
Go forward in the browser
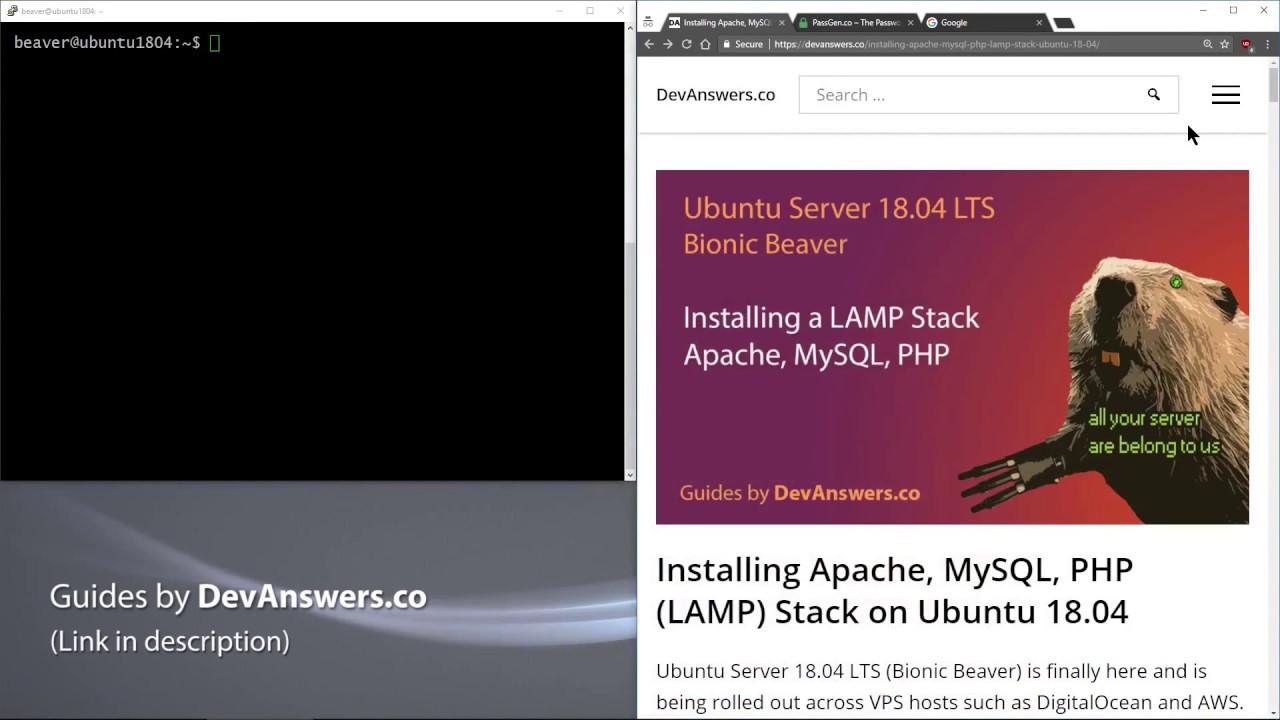[x=667, y=44]
